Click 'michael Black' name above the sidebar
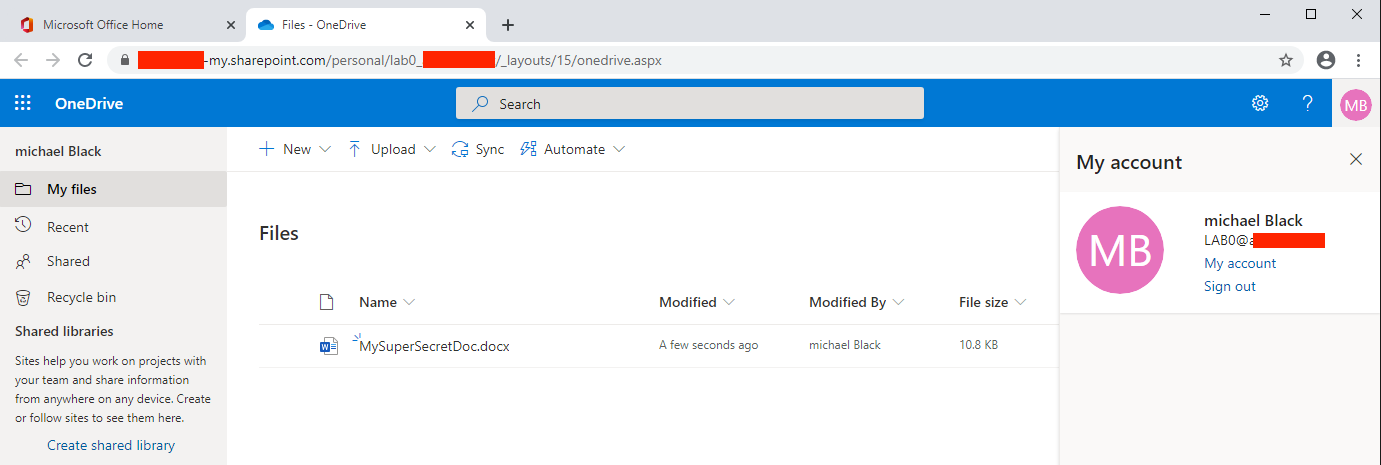The height and width of the screenshot is (465, 1381). (58, 151)
